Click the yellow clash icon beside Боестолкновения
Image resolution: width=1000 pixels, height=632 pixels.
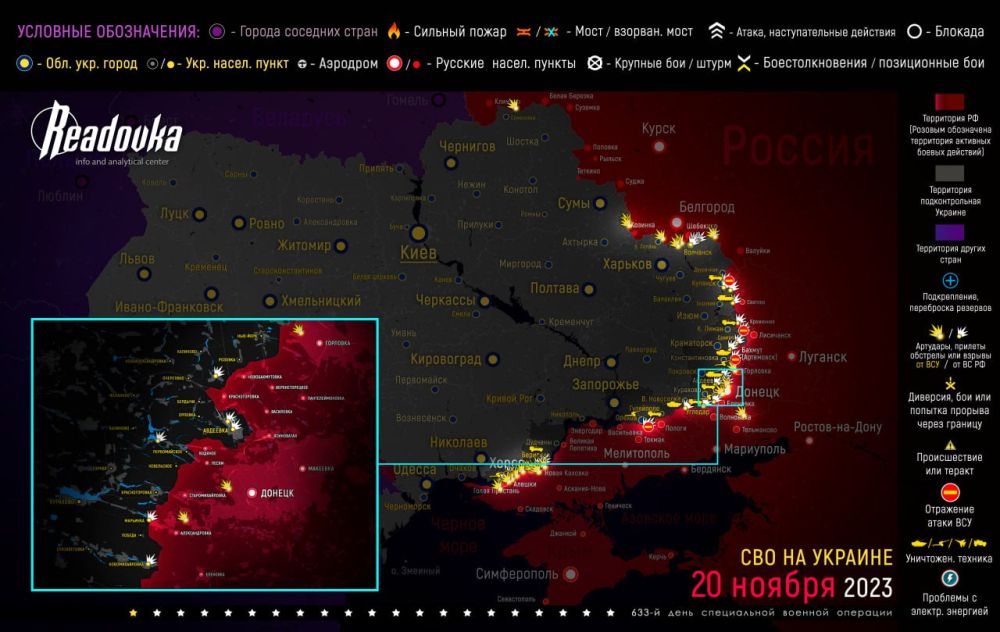click(x=743, y=62)
